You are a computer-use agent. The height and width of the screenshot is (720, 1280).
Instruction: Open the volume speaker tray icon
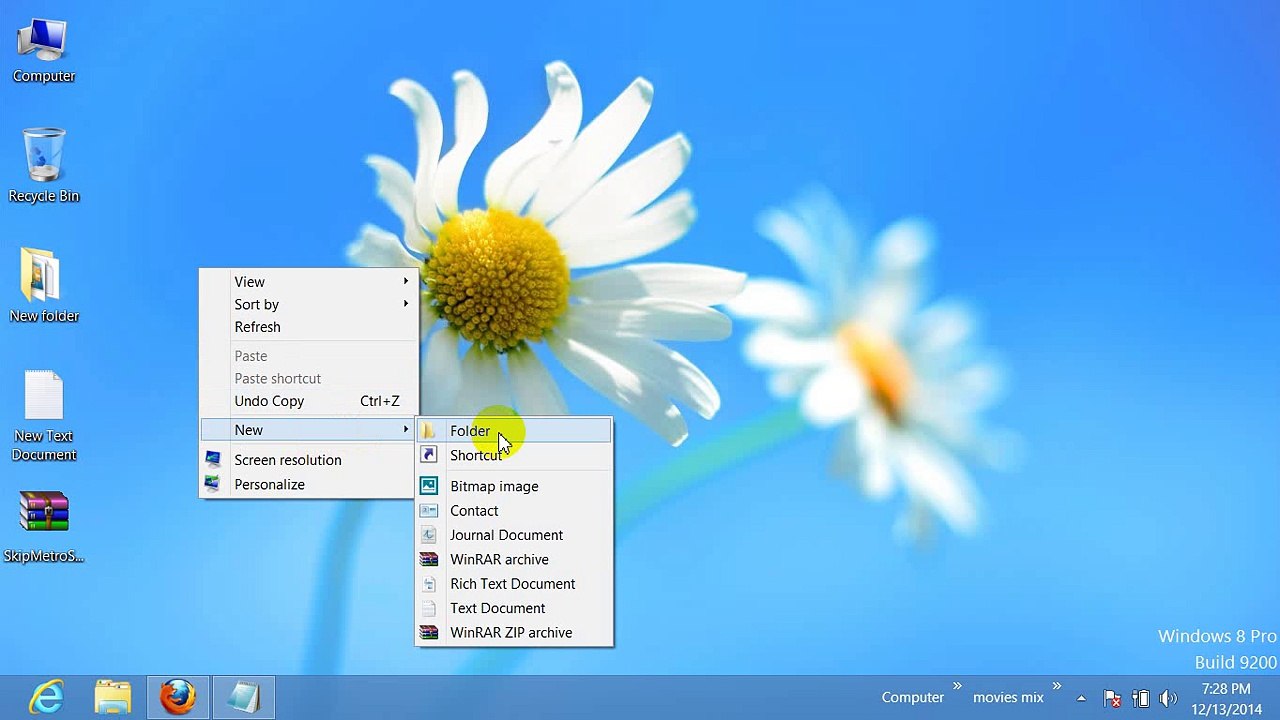(1168, 698)
